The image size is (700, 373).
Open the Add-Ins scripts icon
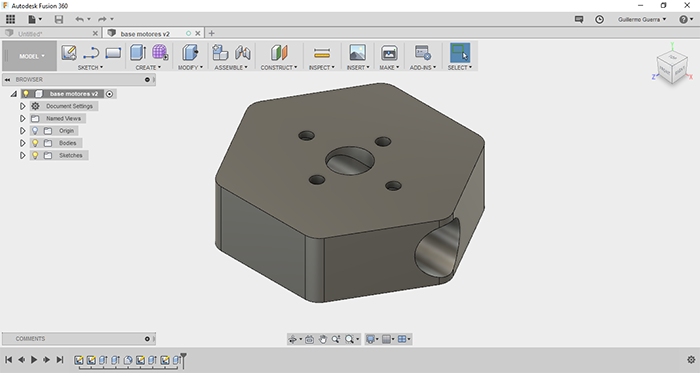click(422, 53)
